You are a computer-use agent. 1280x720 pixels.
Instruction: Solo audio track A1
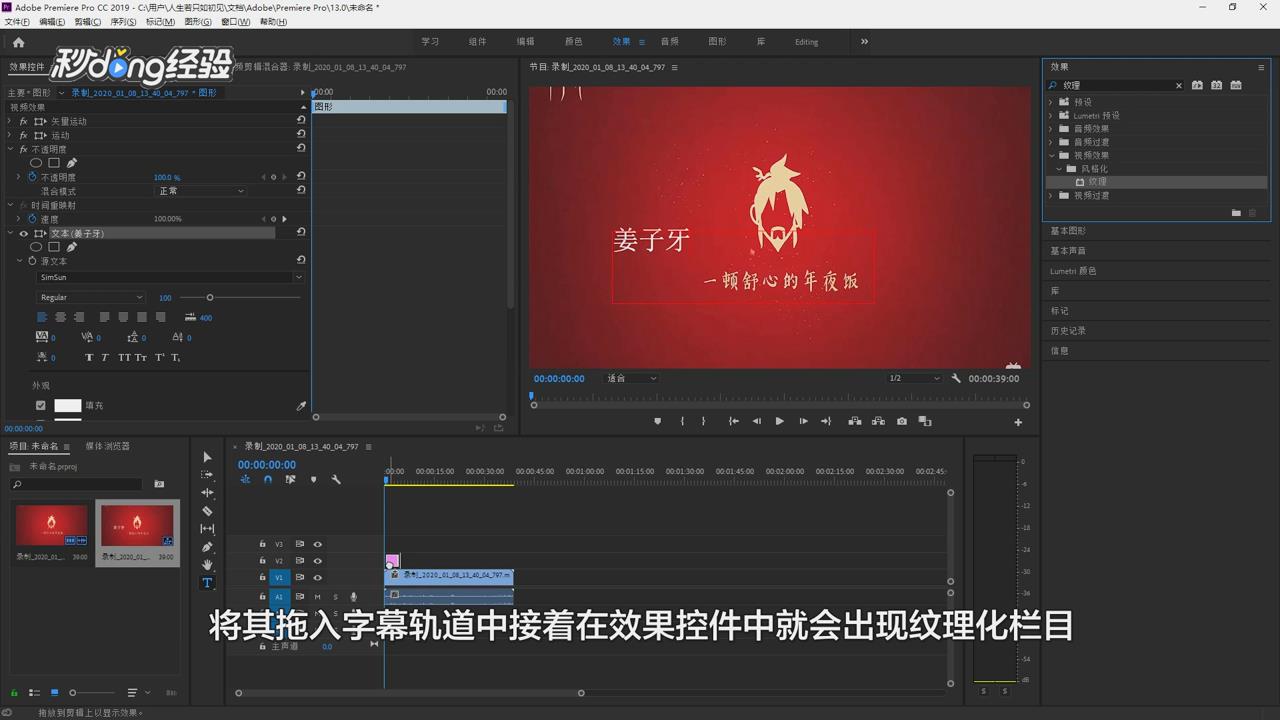(335, 597)
